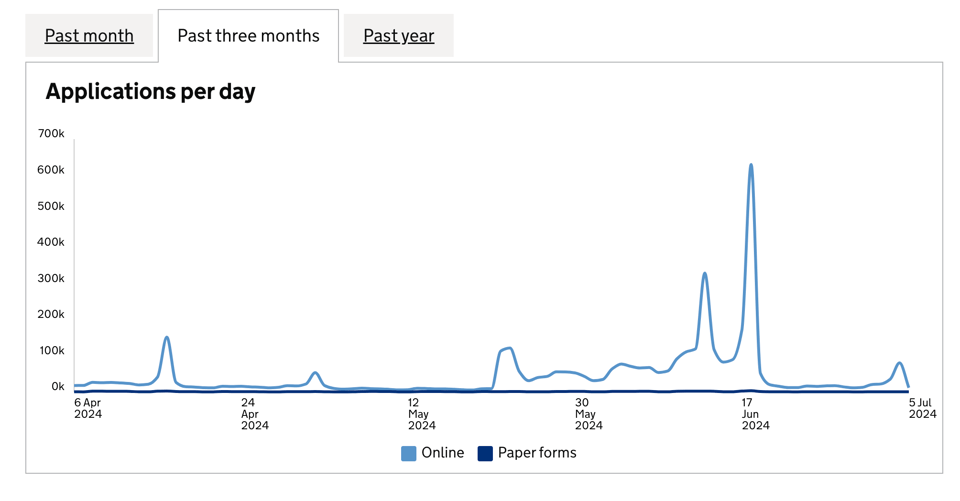Click the 12 May 2024 axis label
This screenshot has height=501, width=960.
[x=422, y=414]
